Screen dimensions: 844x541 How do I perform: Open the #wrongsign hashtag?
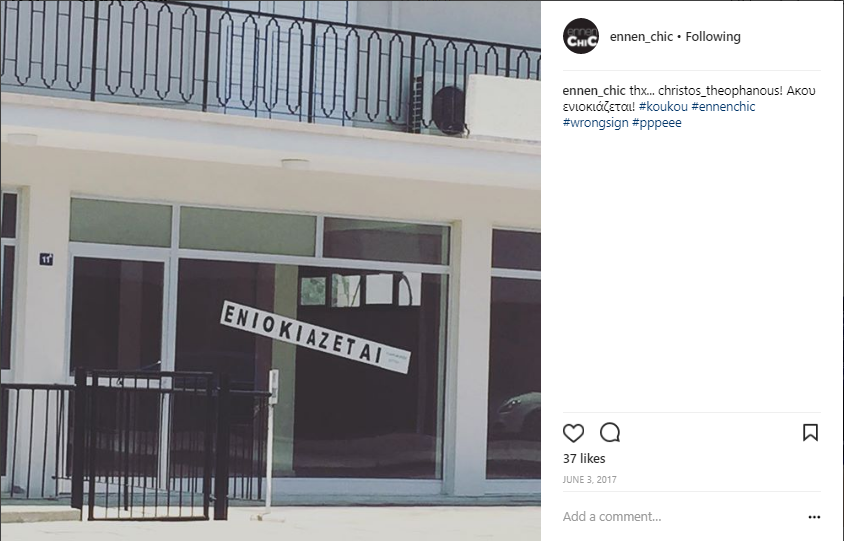pos(595,123)
